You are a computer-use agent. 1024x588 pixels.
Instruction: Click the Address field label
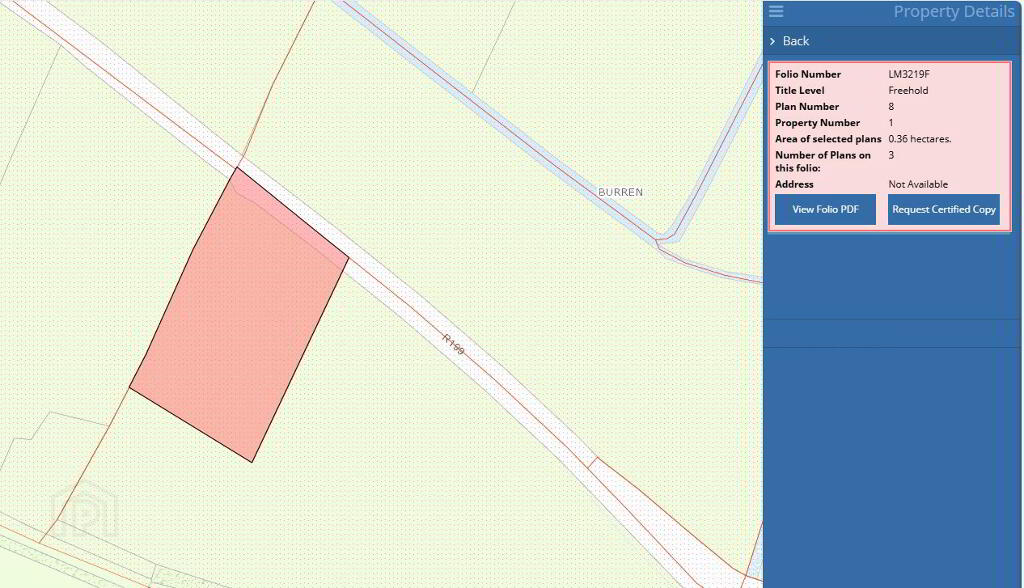point(794,185)
